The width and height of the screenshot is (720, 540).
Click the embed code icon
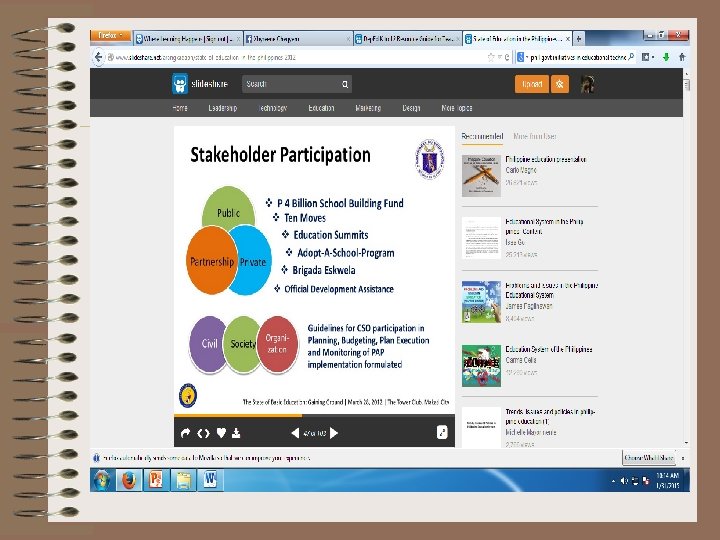[x=203, y=433]
